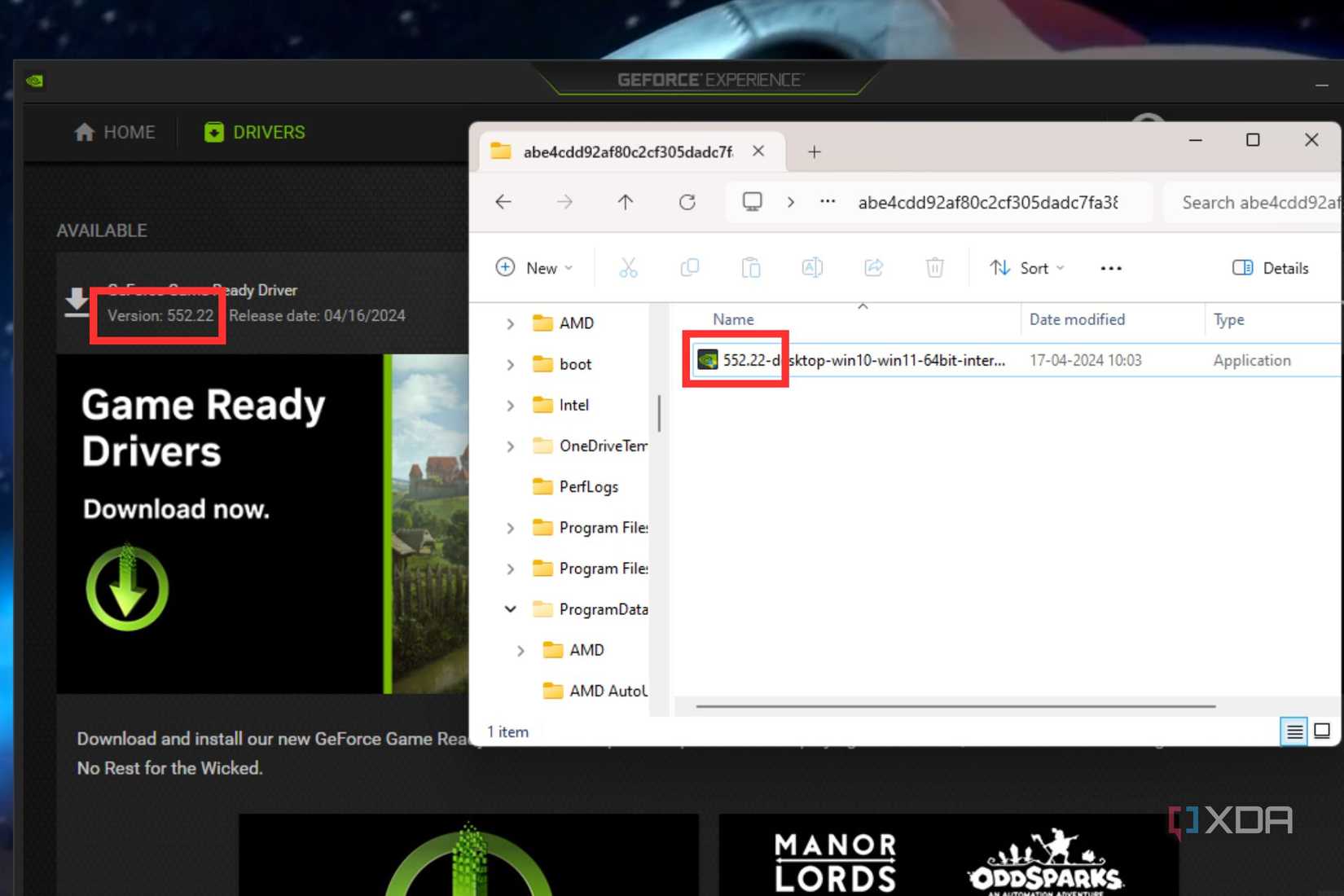Click the Refresh icon in the address bar
Screen dimensions: 1344x896
687,202
